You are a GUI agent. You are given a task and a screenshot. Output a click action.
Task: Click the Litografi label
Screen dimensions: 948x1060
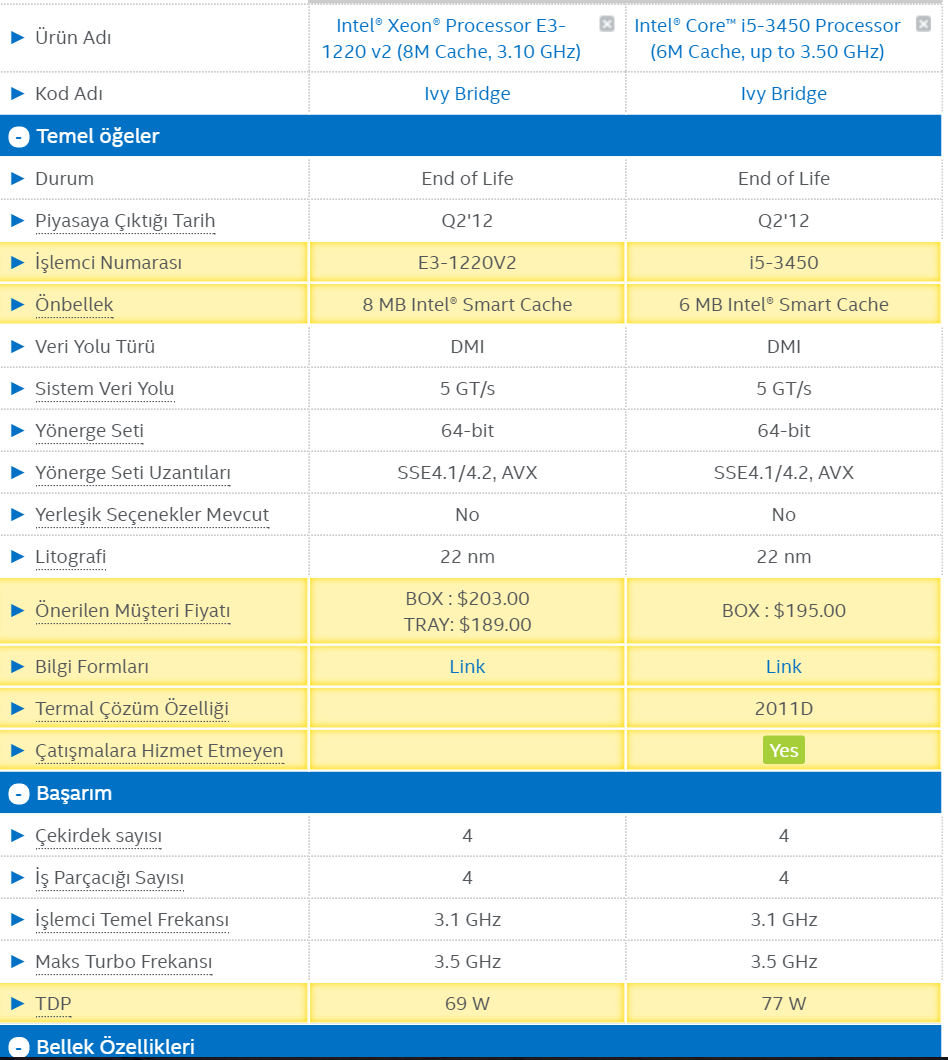(70, 557)
